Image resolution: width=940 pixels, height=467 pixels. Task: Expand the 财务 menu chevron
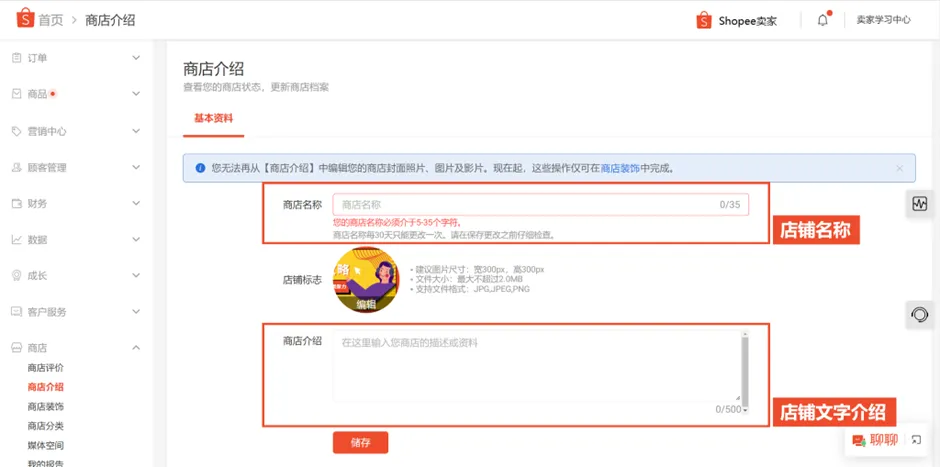point(136,204)
